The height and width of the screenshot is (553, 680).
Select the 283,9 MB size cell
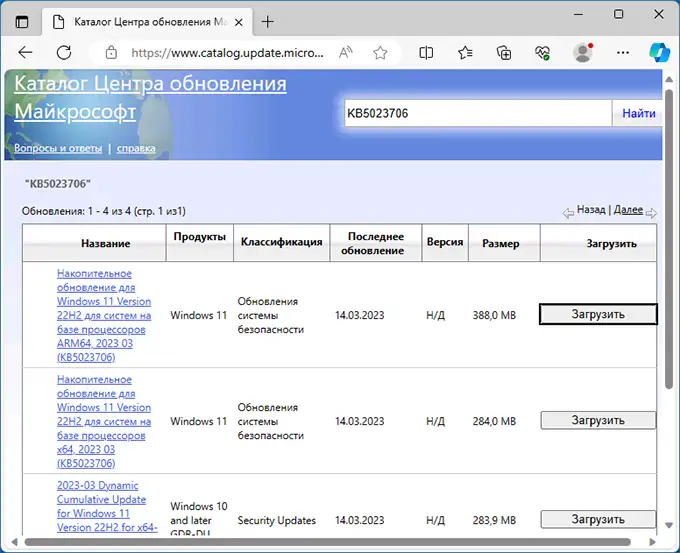494,520
